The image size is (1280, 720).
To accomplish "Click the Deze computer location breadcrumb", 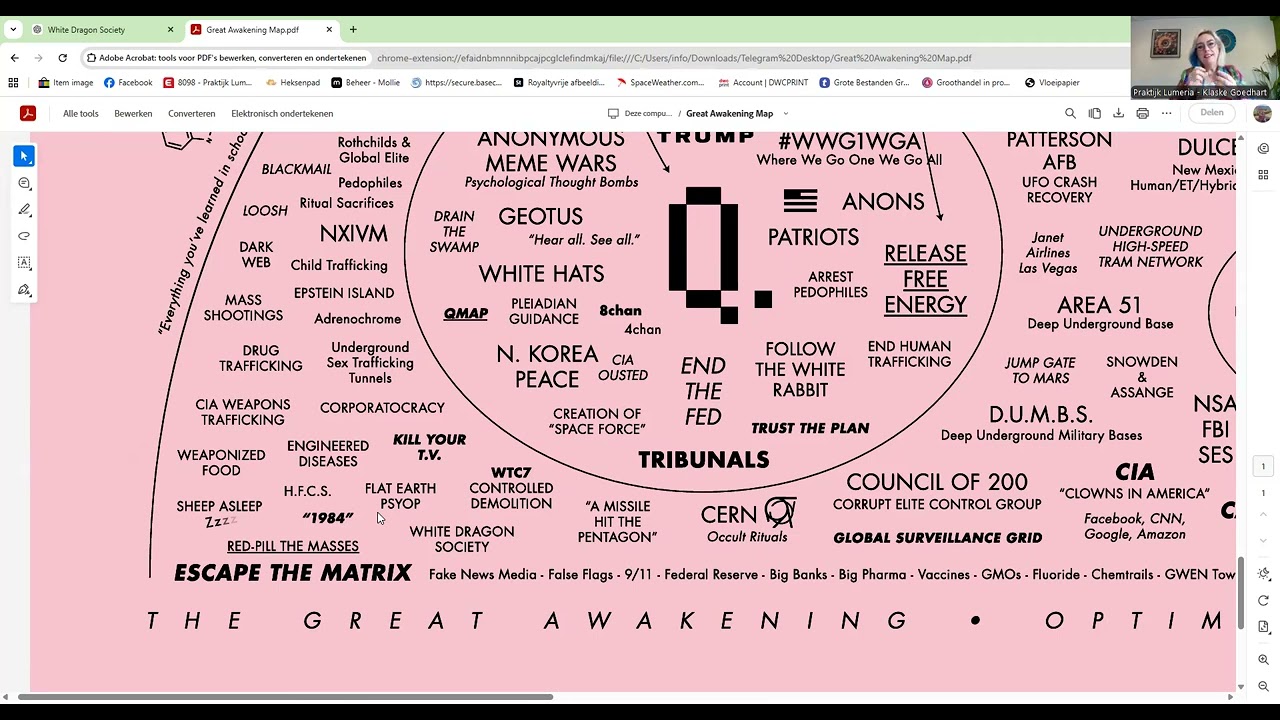I will point(640,113).
